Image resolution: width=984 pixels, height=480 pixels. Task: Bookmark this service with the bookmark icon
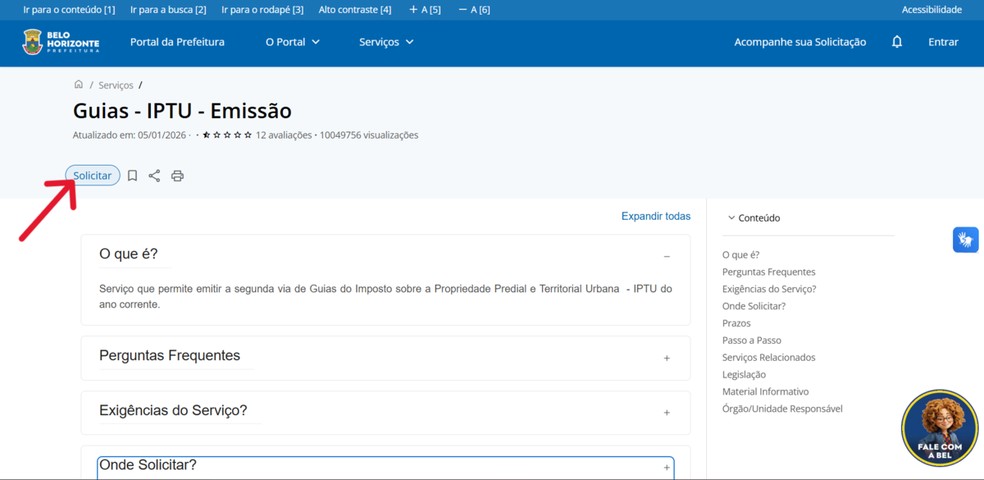click(x=132, y=176)
